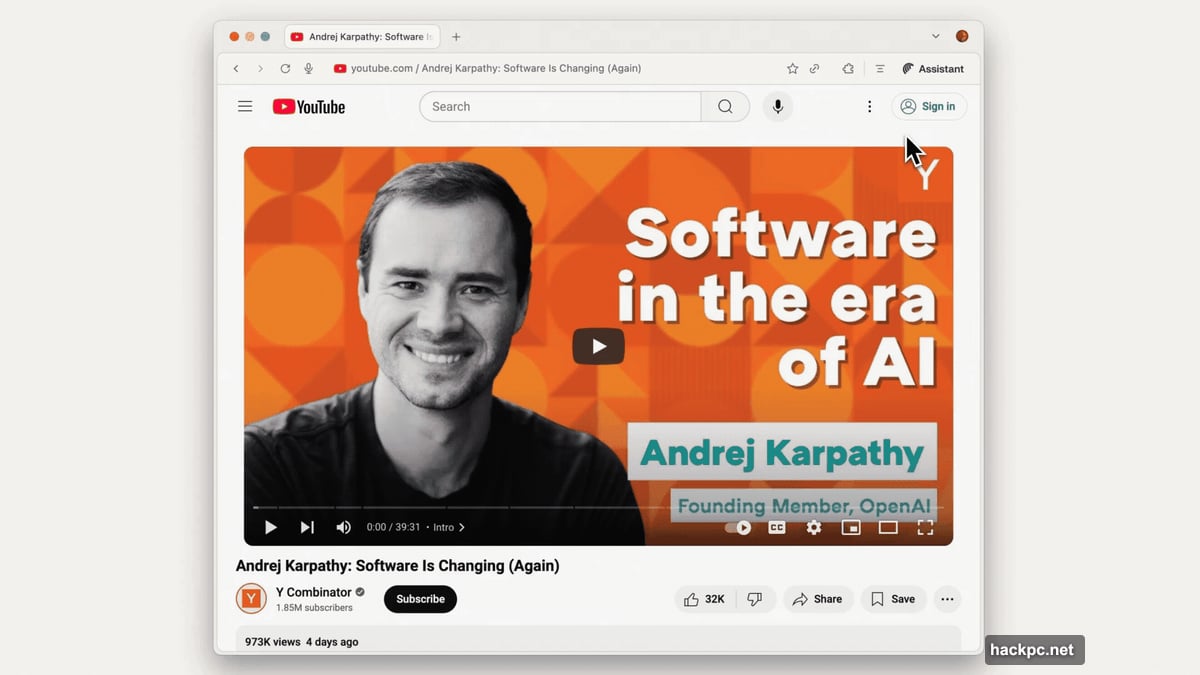Click the YouTube logo to go home
1200x675 pixels.
308,106
